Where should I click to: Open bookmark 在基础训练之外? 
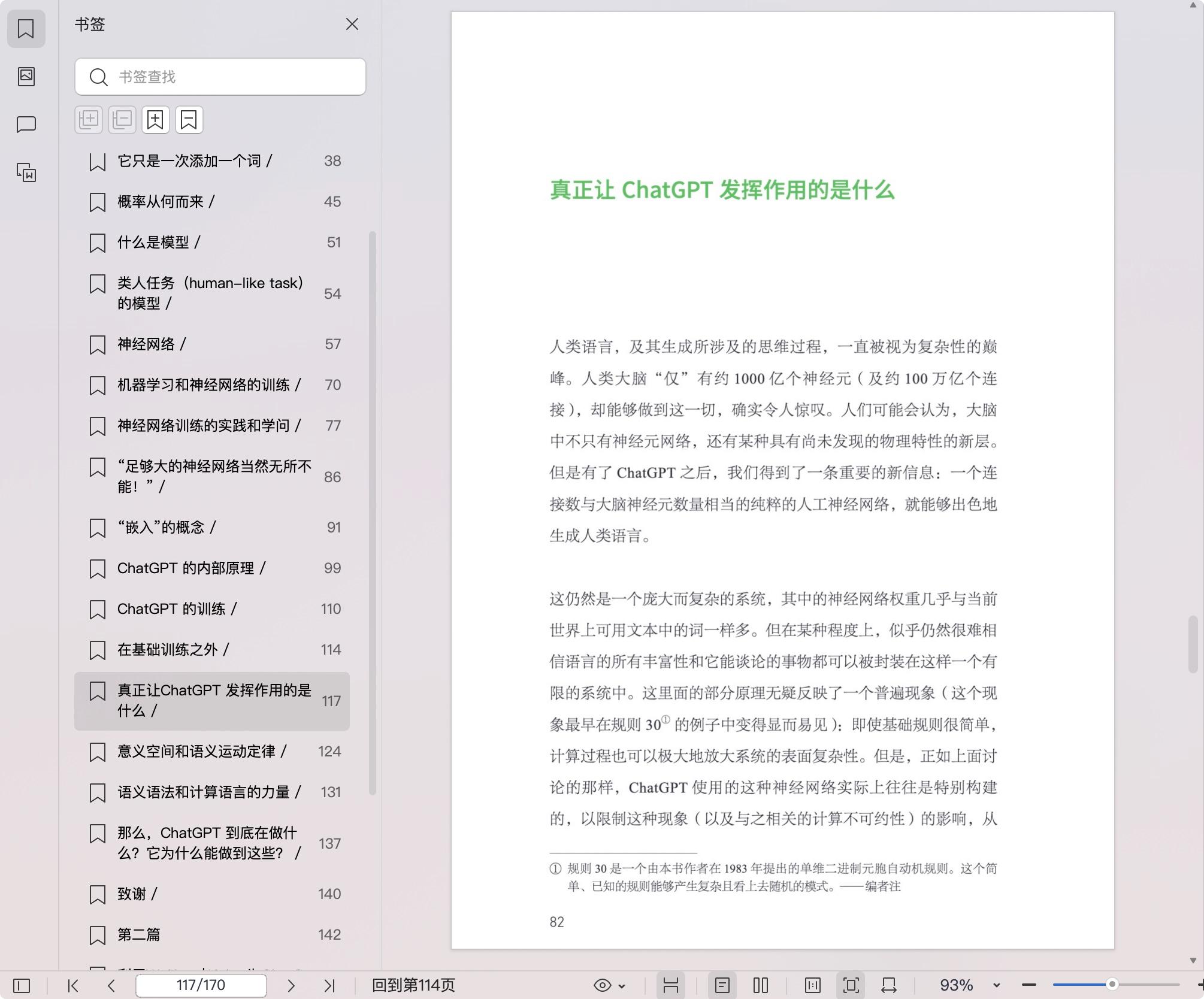(212, 650)
